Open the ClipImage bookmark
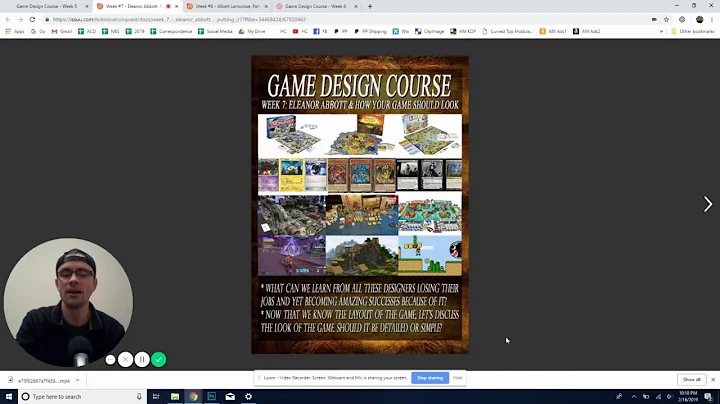This screenshot has height=404, width=720. tap(429, 31)
